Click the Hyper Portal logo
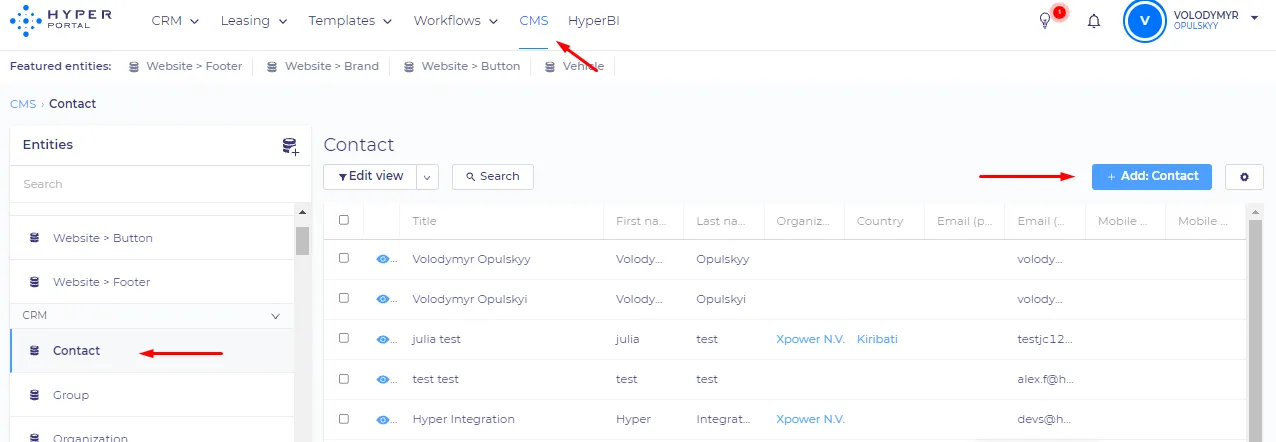This screenshot has width=1276, height=442. 59,20
